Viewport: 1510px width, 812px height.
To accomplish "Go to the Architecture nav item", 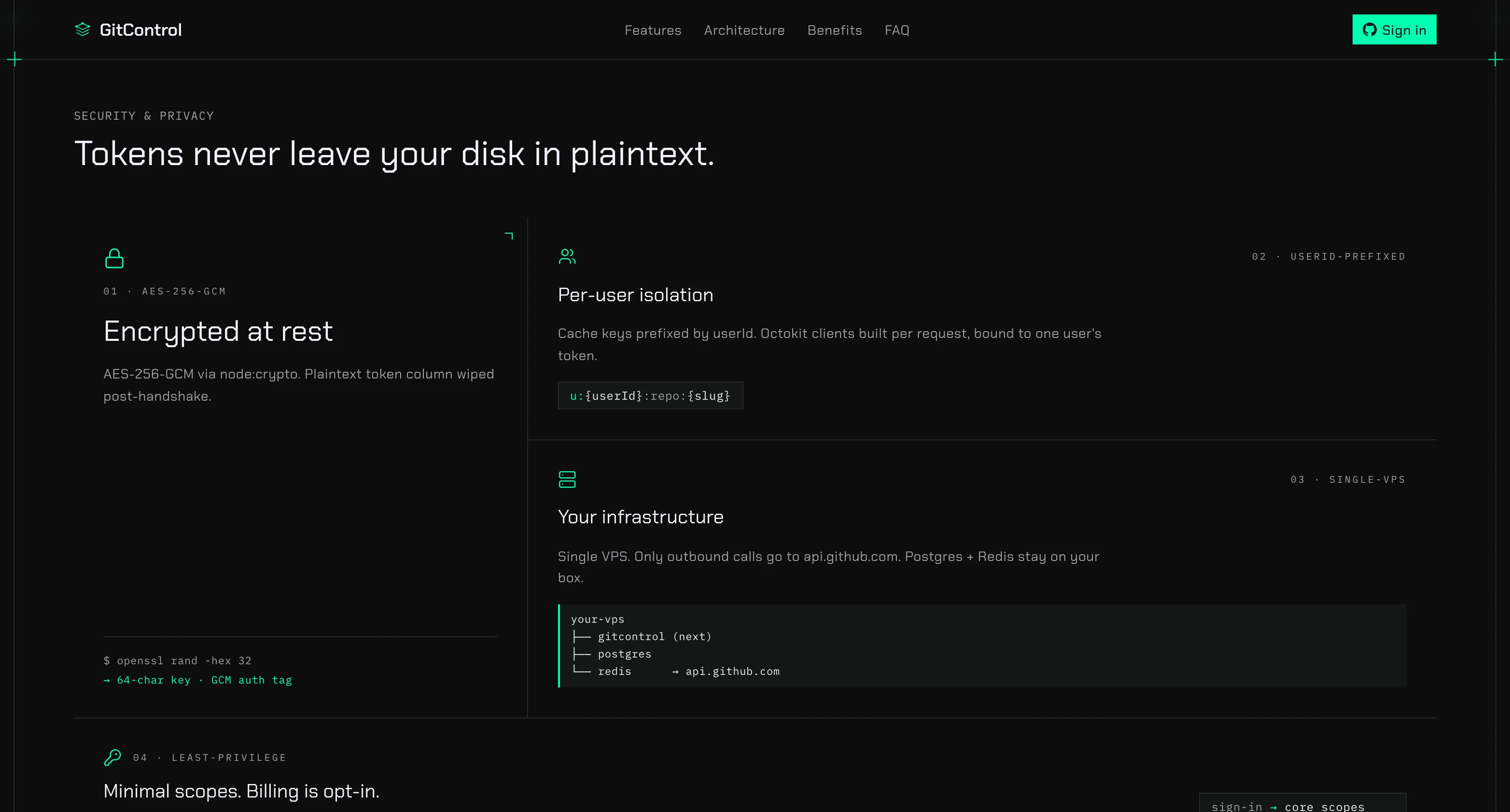I will pos(744,30).
